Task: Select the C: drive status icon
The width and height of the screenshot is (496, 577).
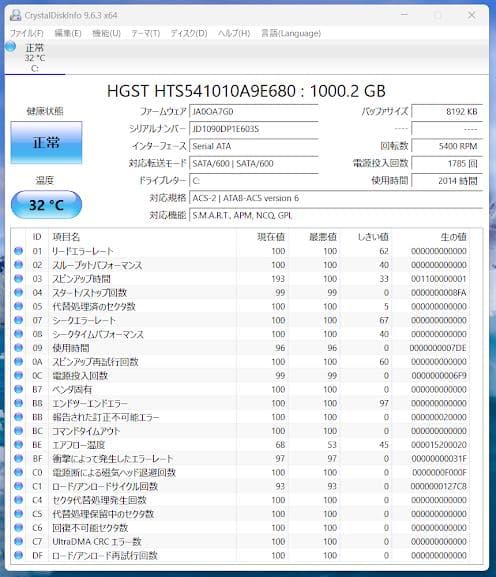Action: (x=11, y=47)
